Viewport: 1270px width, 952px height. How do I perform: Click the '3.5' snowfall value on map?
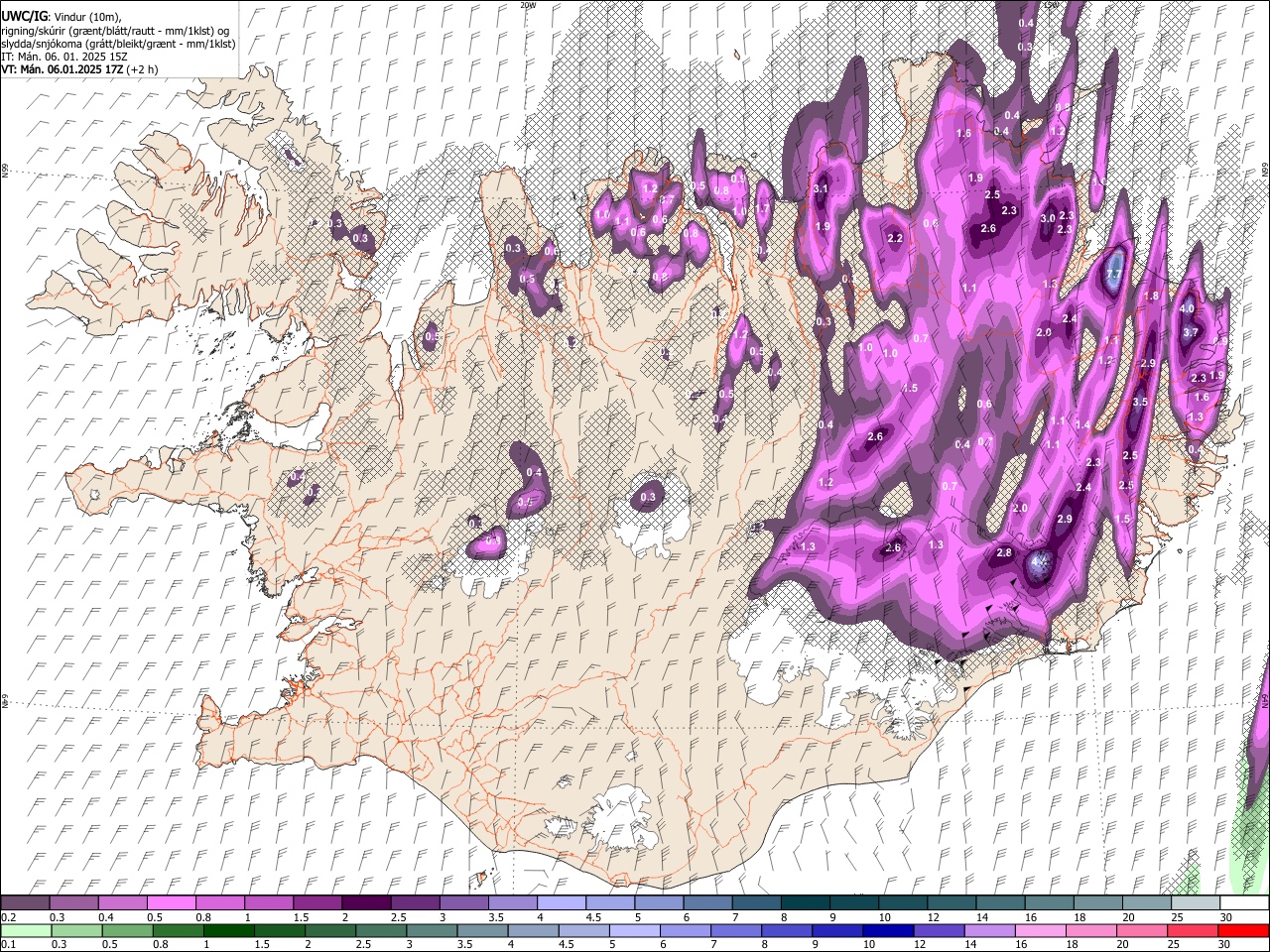coord(1140,402)
